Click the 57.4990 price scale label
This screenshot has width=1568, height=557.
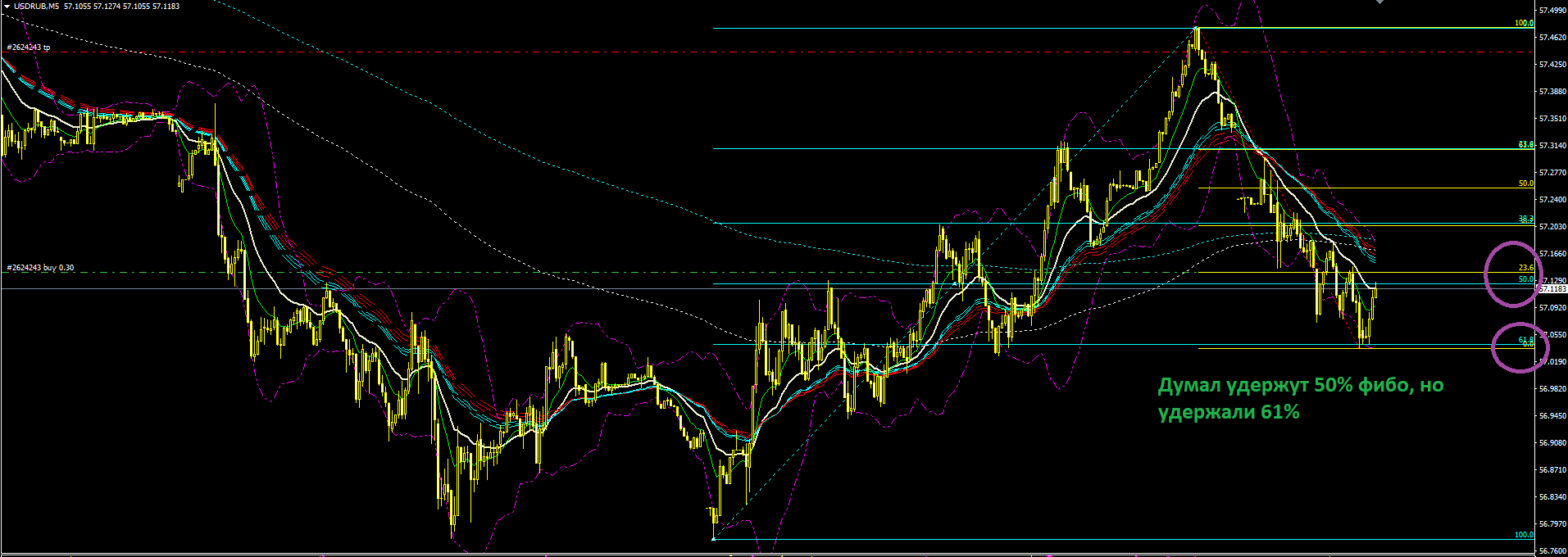tap(1552, 11)
